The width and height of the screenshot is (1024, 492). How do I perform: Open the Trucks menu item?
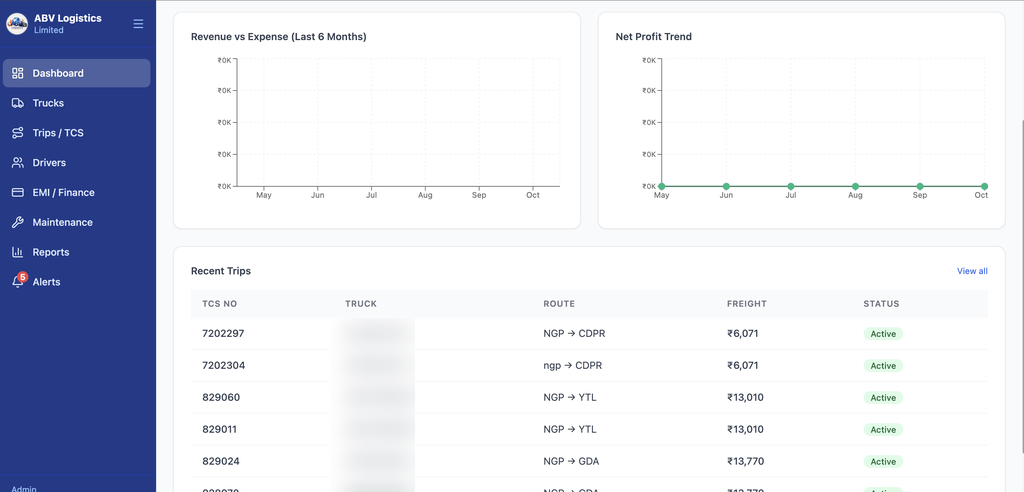click(76, 103)
